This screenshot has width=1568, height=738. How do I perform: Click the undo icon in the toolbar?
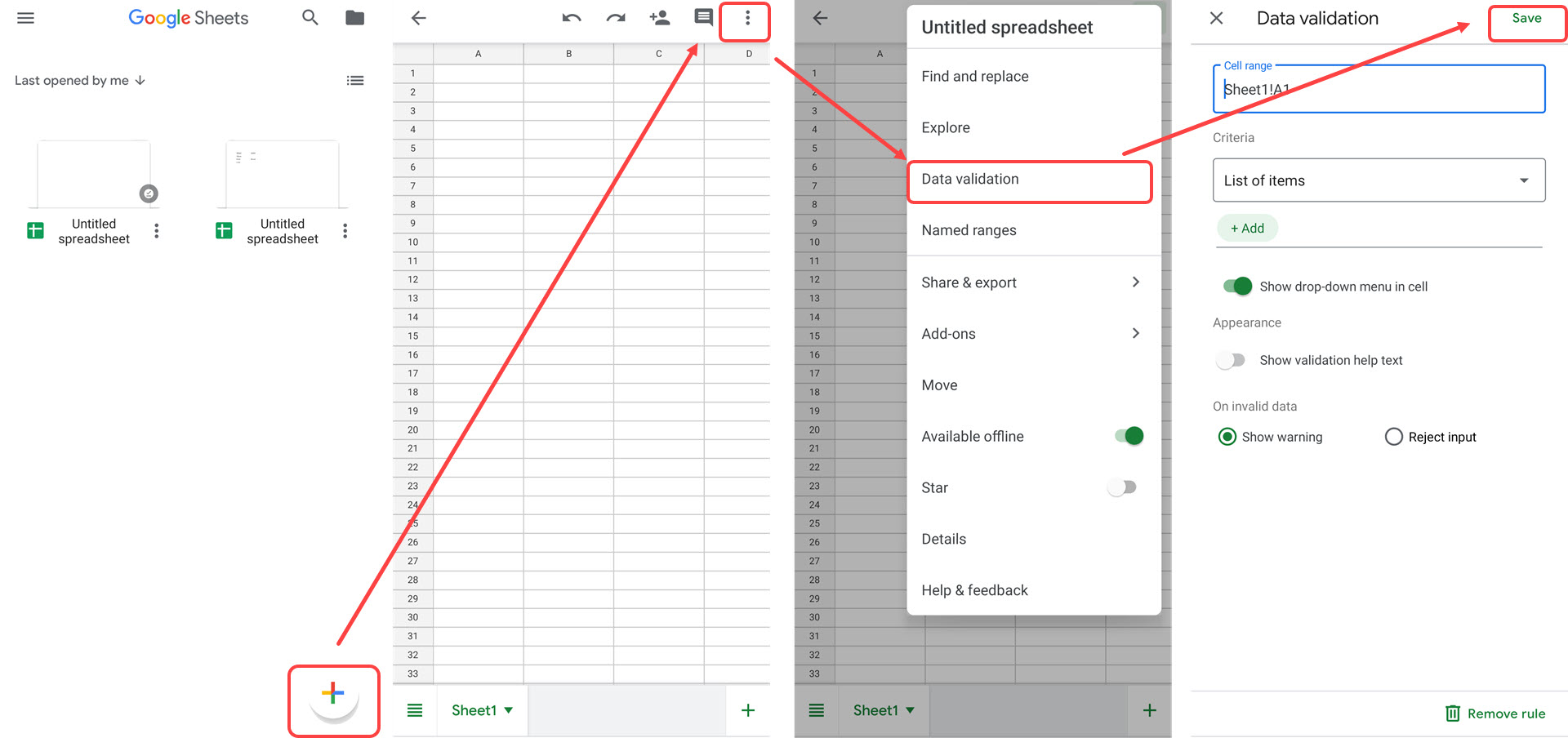(x=571, y=17)
